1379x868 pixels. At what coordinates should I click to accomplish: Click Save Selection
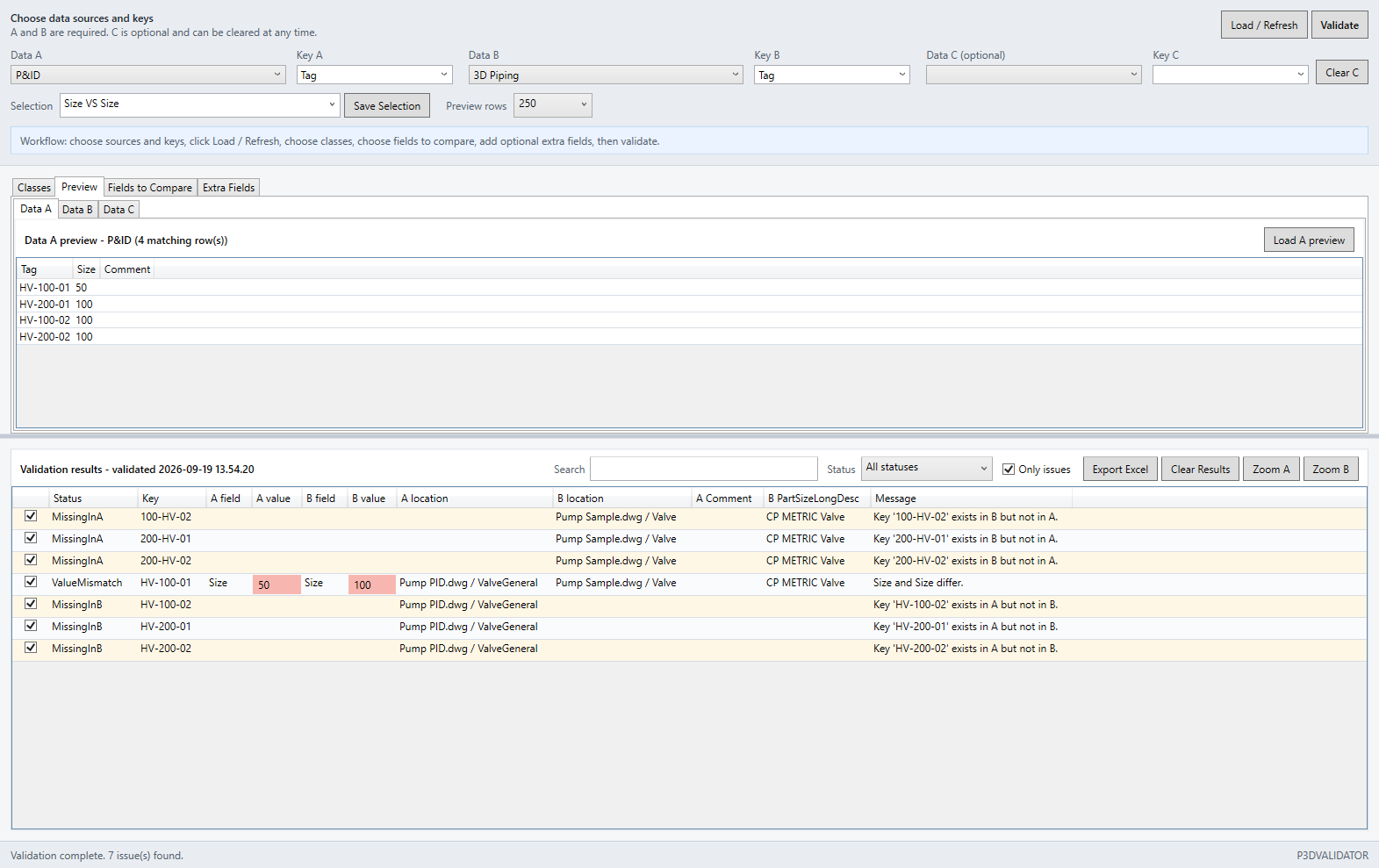pos(387,106)
